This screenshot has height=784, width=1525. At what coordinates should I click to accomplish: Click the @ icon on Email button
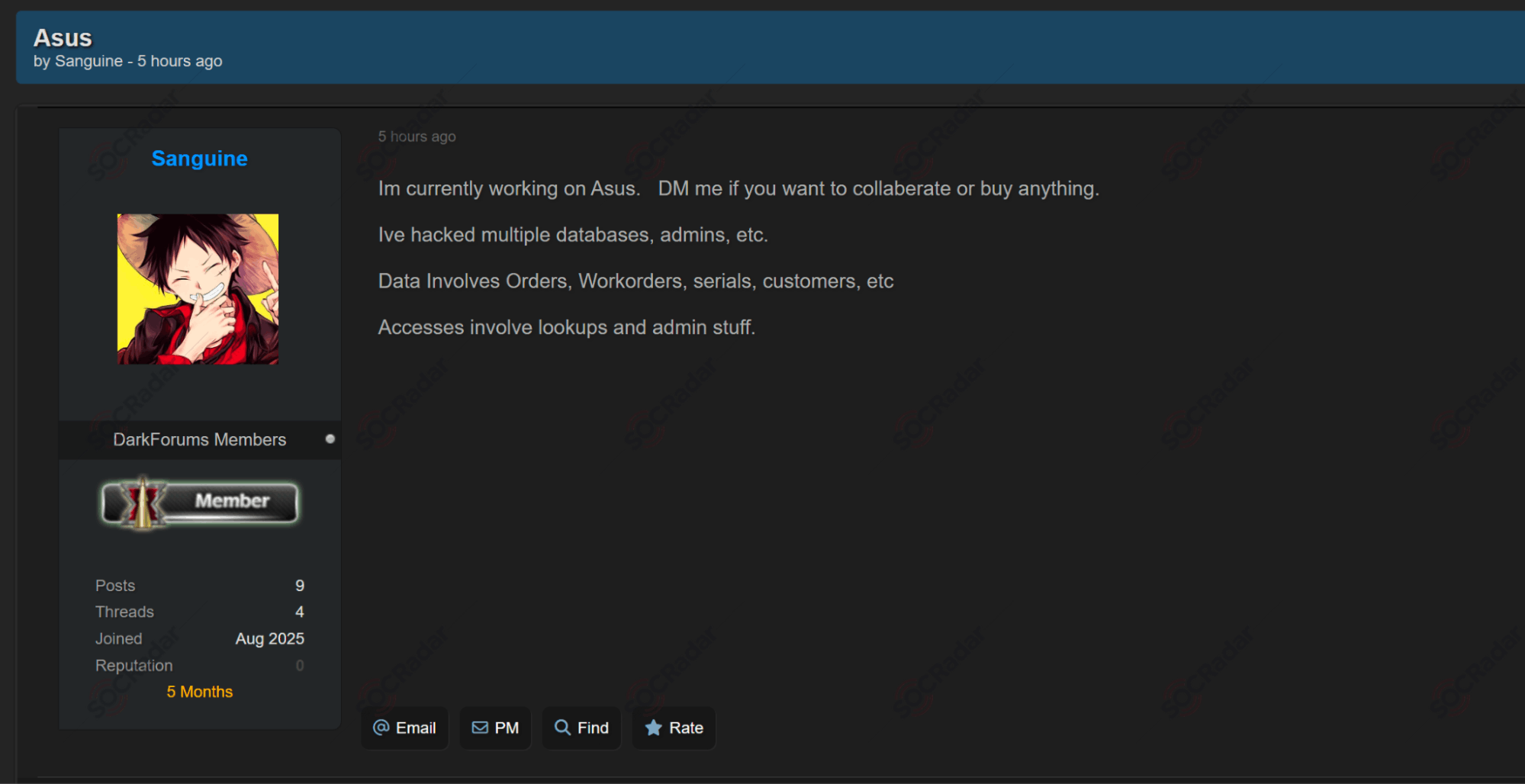point(381,728)
